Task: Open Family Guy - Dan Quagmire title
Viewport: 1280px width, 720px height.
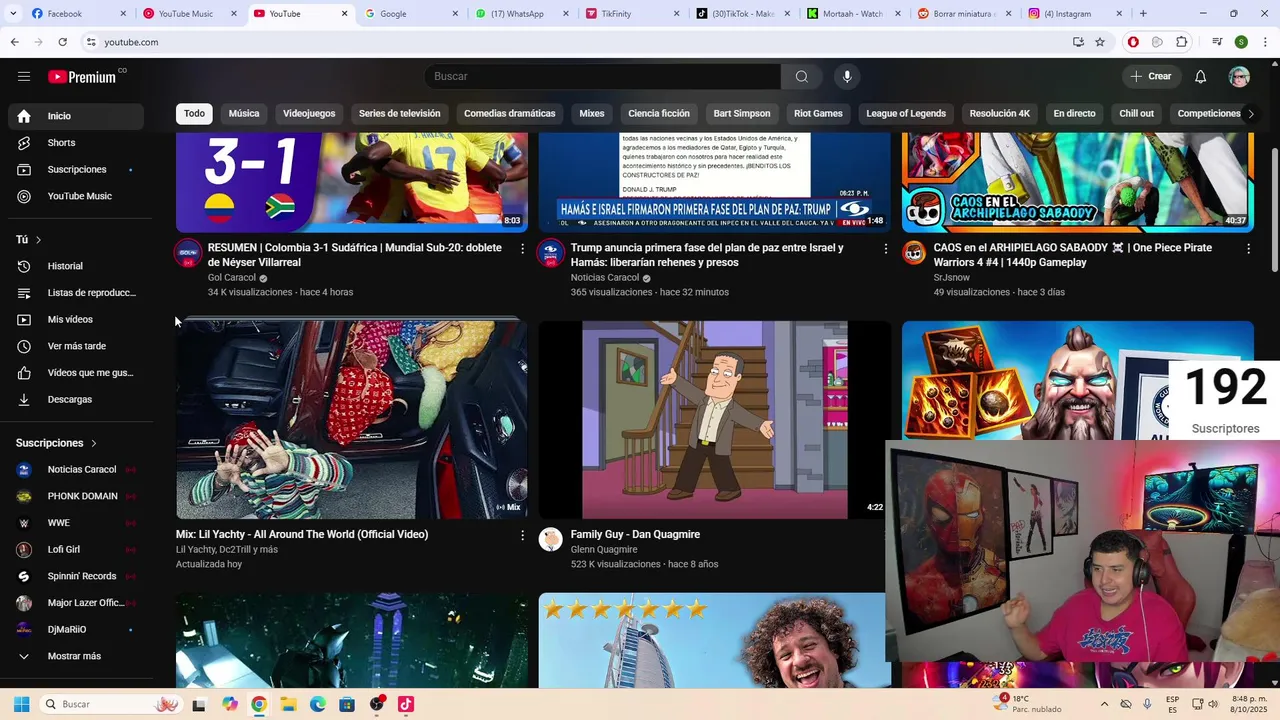Action: tap(635, 535)
